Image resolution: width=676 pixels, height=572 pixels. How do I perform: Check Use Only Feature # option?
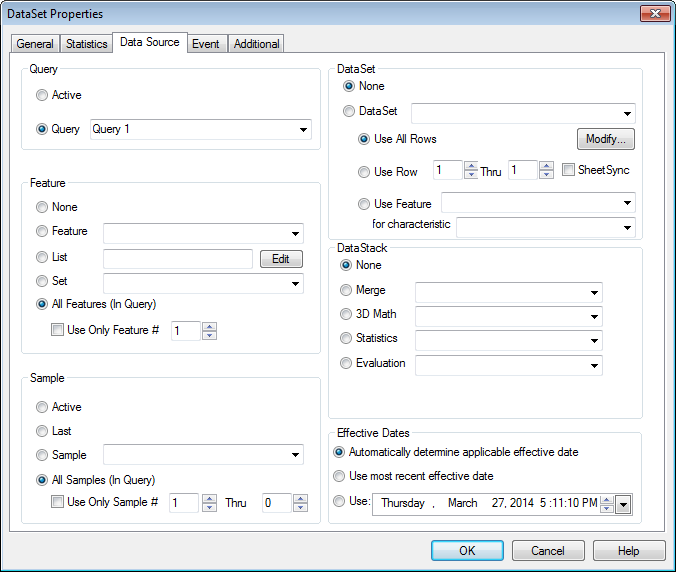[58, 330]
